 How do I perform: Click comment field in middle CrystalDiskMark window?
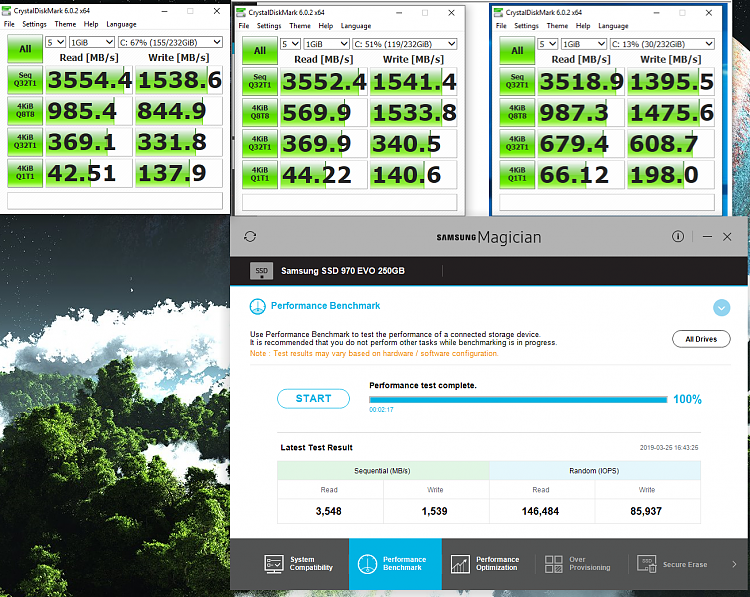[x=350, y=202]
